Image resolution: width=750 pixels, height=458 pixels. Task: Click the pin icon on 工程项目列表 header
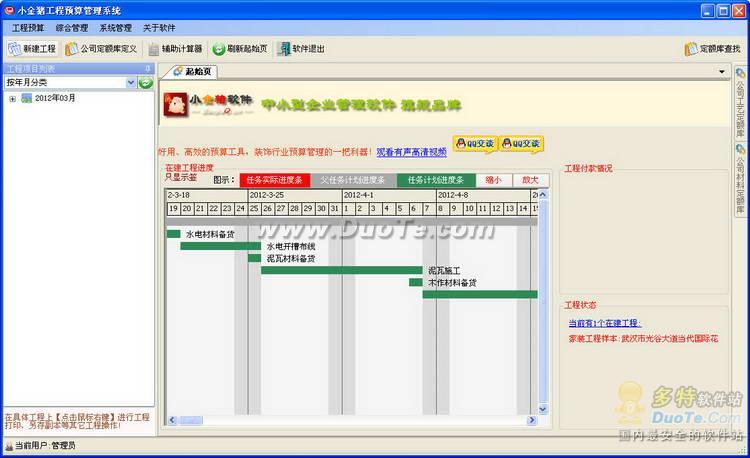point(148,69)
